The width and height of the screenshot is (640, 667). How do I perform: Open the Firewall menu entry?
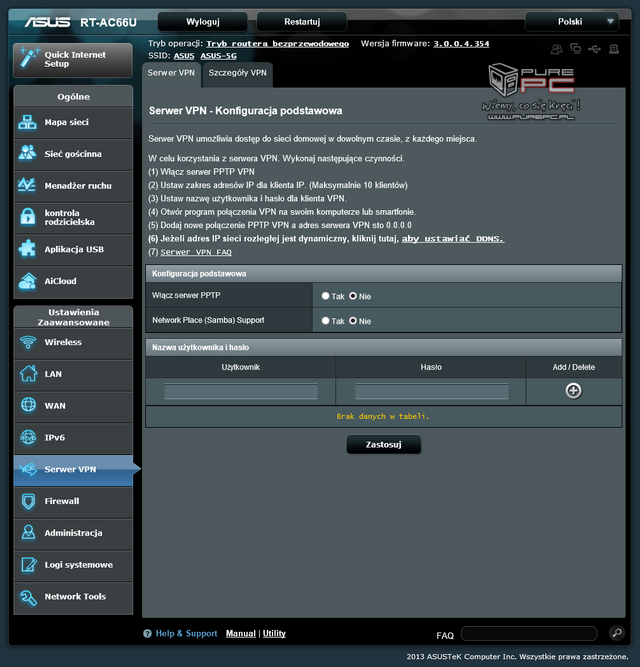[73, 501]
